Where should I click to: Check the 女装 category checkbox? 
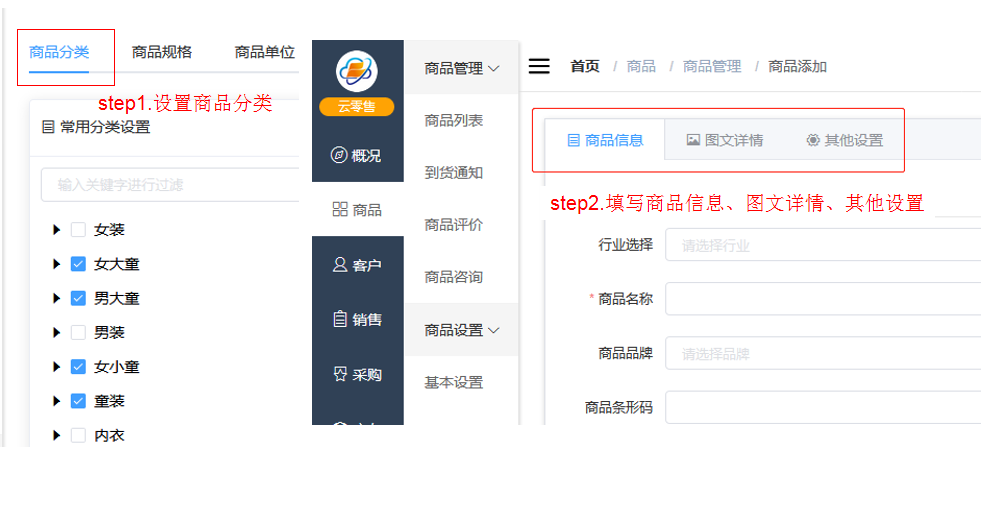tap(78, 230)
